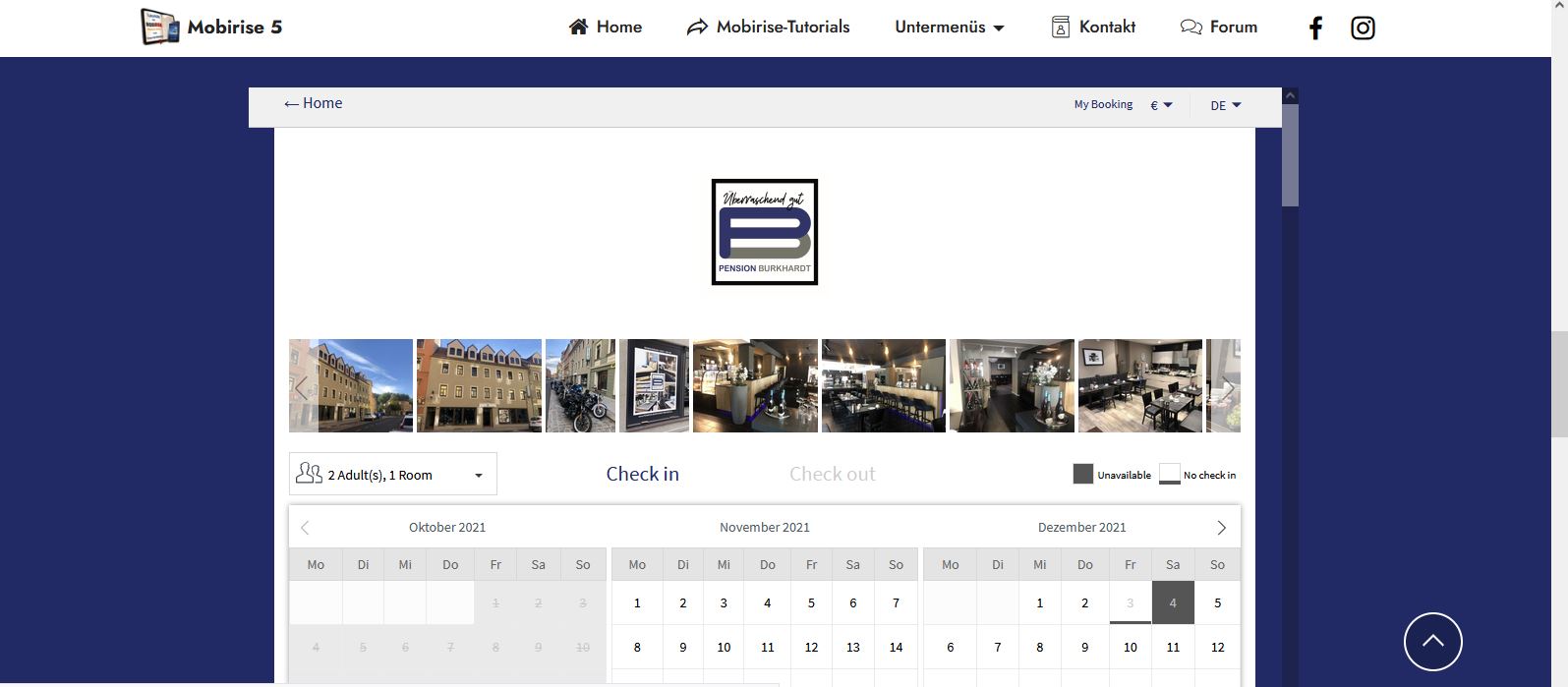Image resolution: width=1568 pixels, height=687 pixels.
Task: Expand the Untermenüs dropdown menu
Action: [x=949, y=28]
